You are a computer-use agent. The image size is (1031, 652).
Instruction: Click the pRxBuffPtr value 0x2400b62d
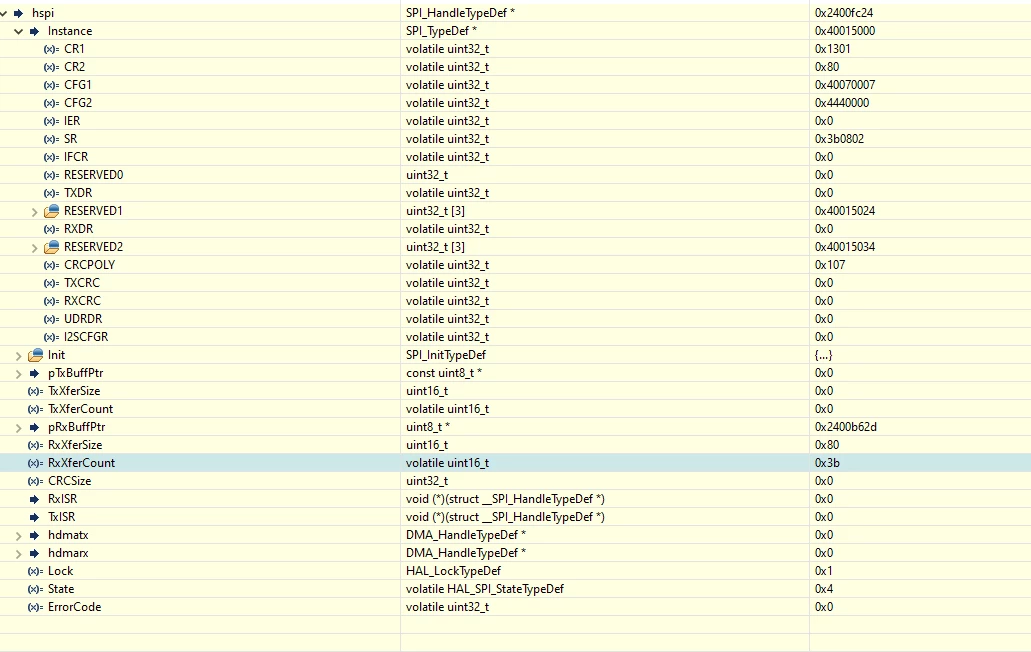pyautogui.click(x=846, y=427)
